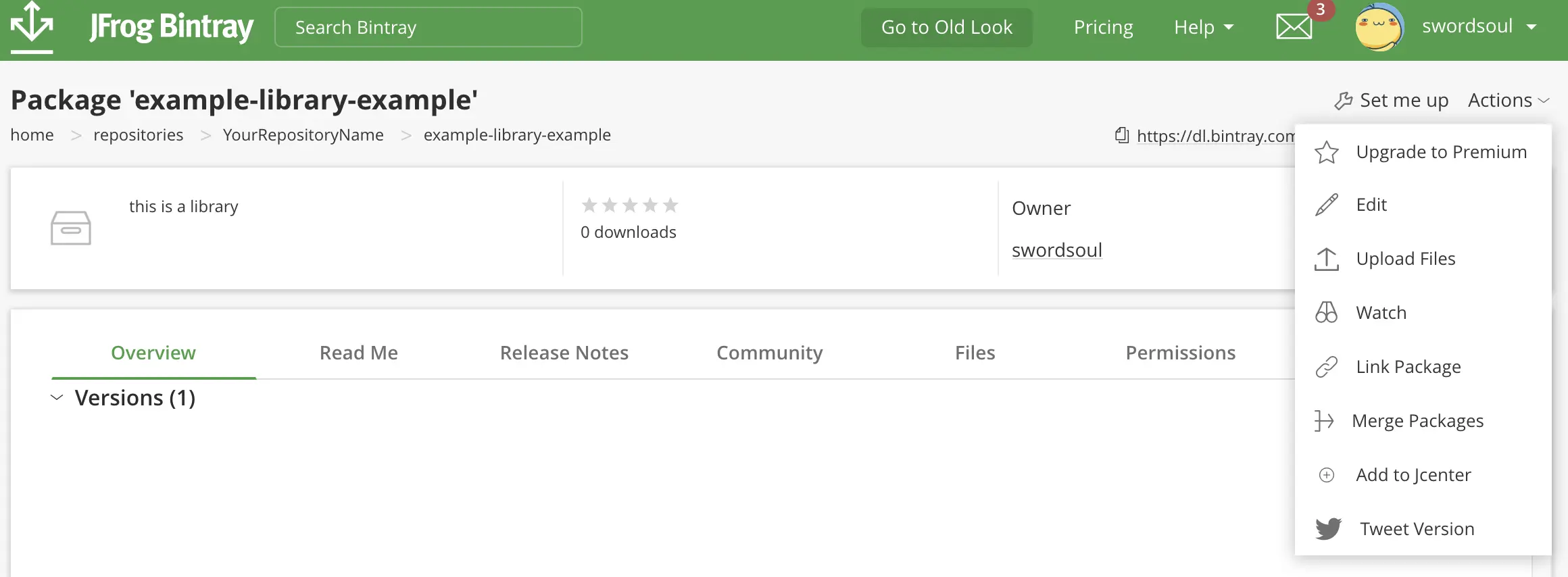The image size is (1568, 577).
Task: Click the wrench icon for Set me up
Action: (1343, 101)
